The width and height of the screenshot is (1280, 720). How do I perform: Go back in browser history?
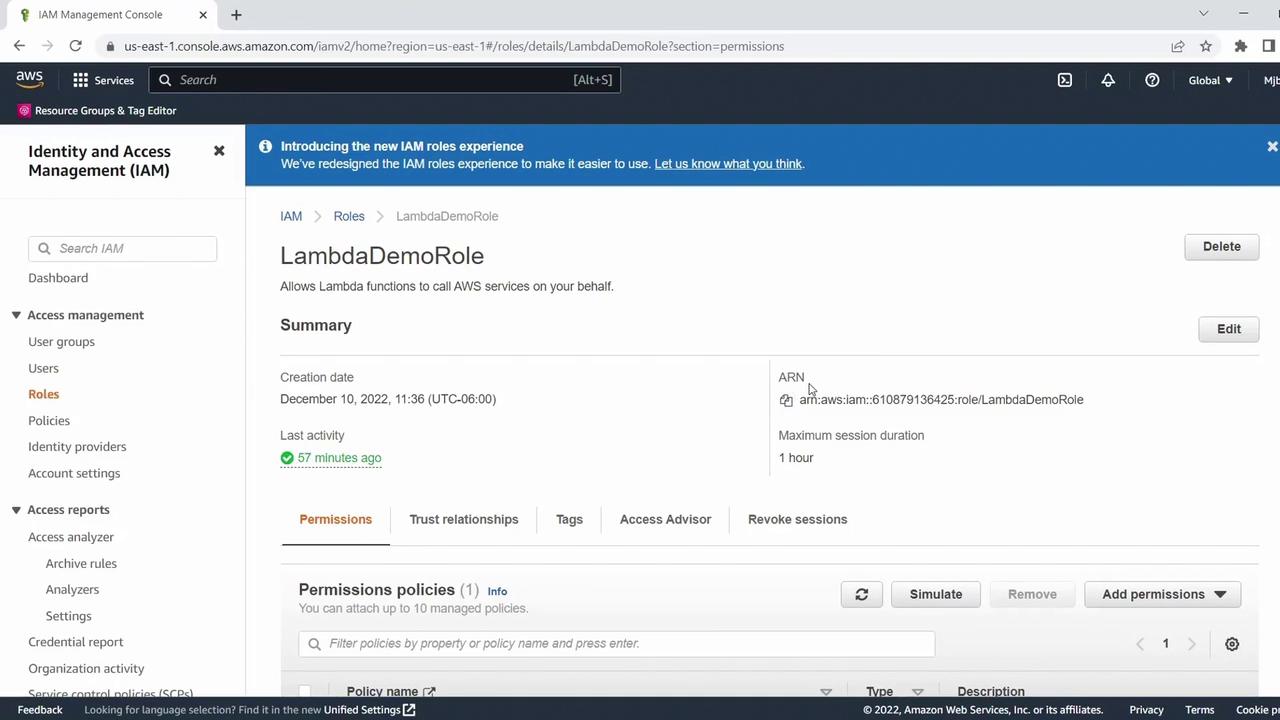19,46
